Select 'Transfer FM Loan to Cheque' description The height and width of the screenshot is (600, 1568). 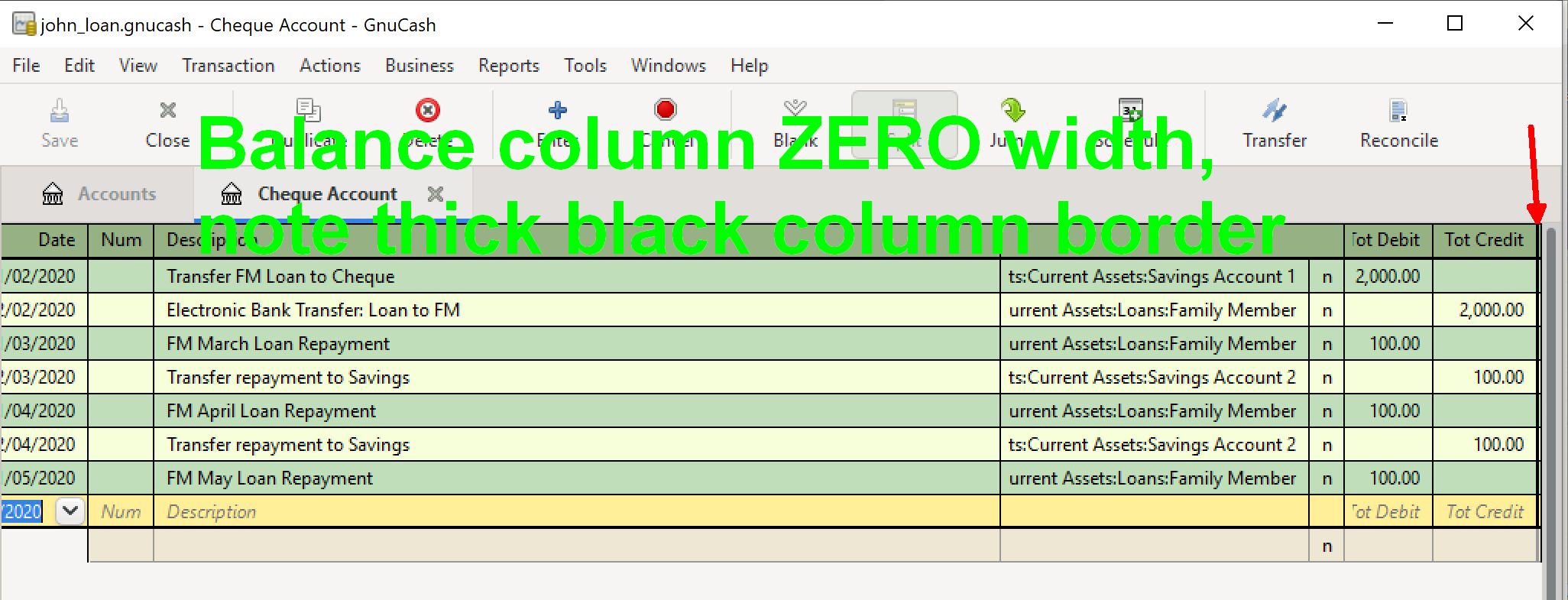[280, 277]
